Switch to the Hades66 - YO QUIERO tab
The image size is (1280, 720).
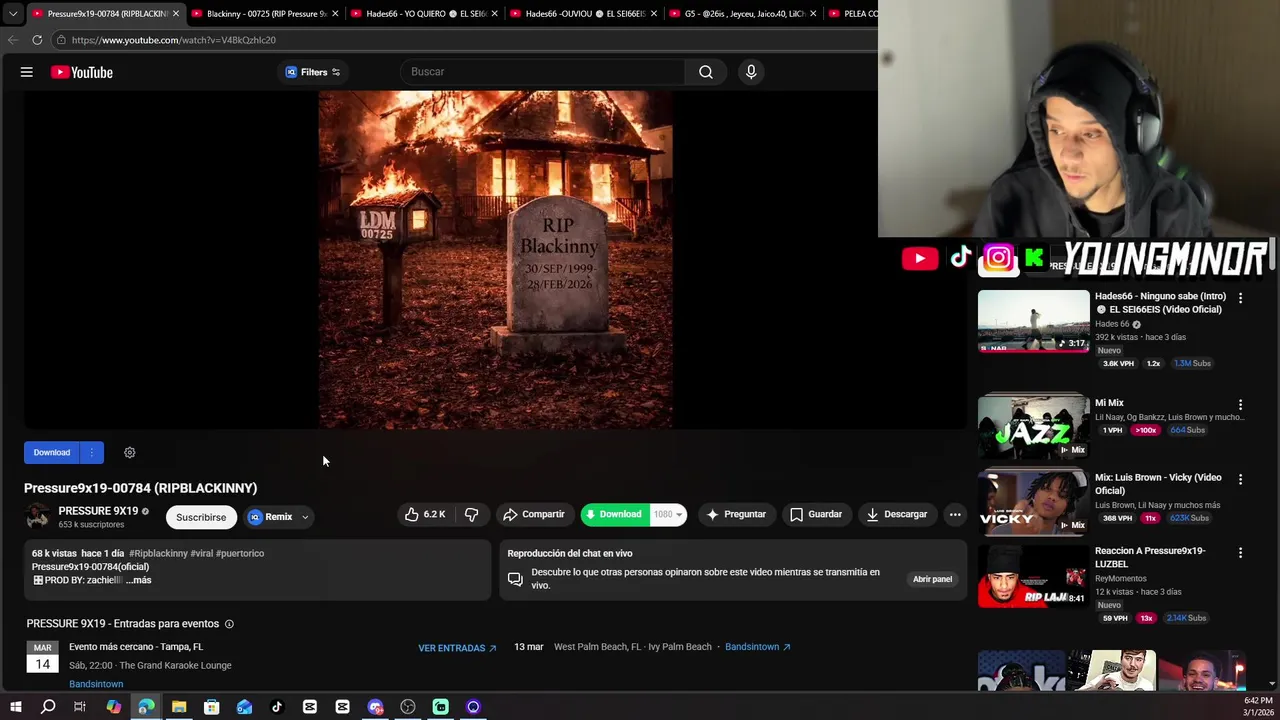tap(425, 14)
